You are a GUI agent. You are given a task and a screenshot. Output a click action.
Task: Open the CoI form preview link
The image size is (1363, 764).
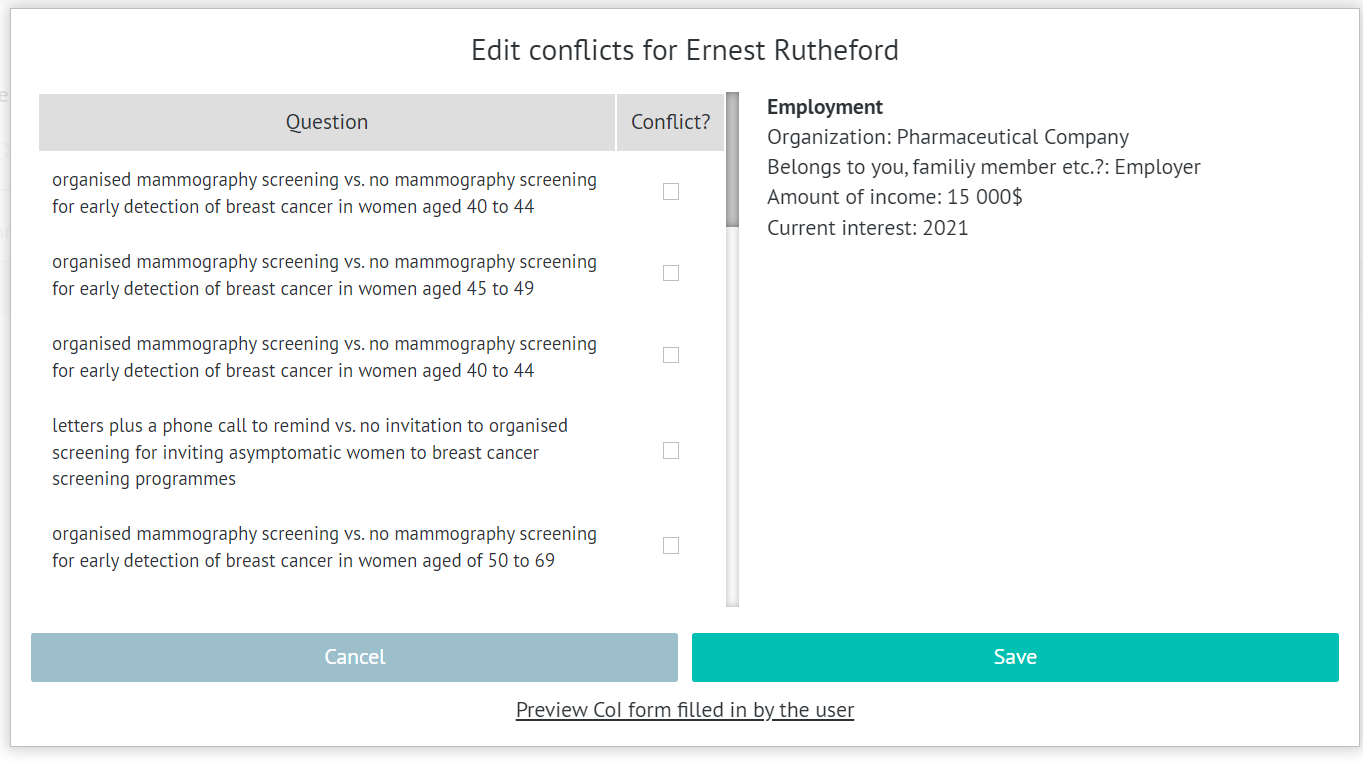click(x=685, y=709)
